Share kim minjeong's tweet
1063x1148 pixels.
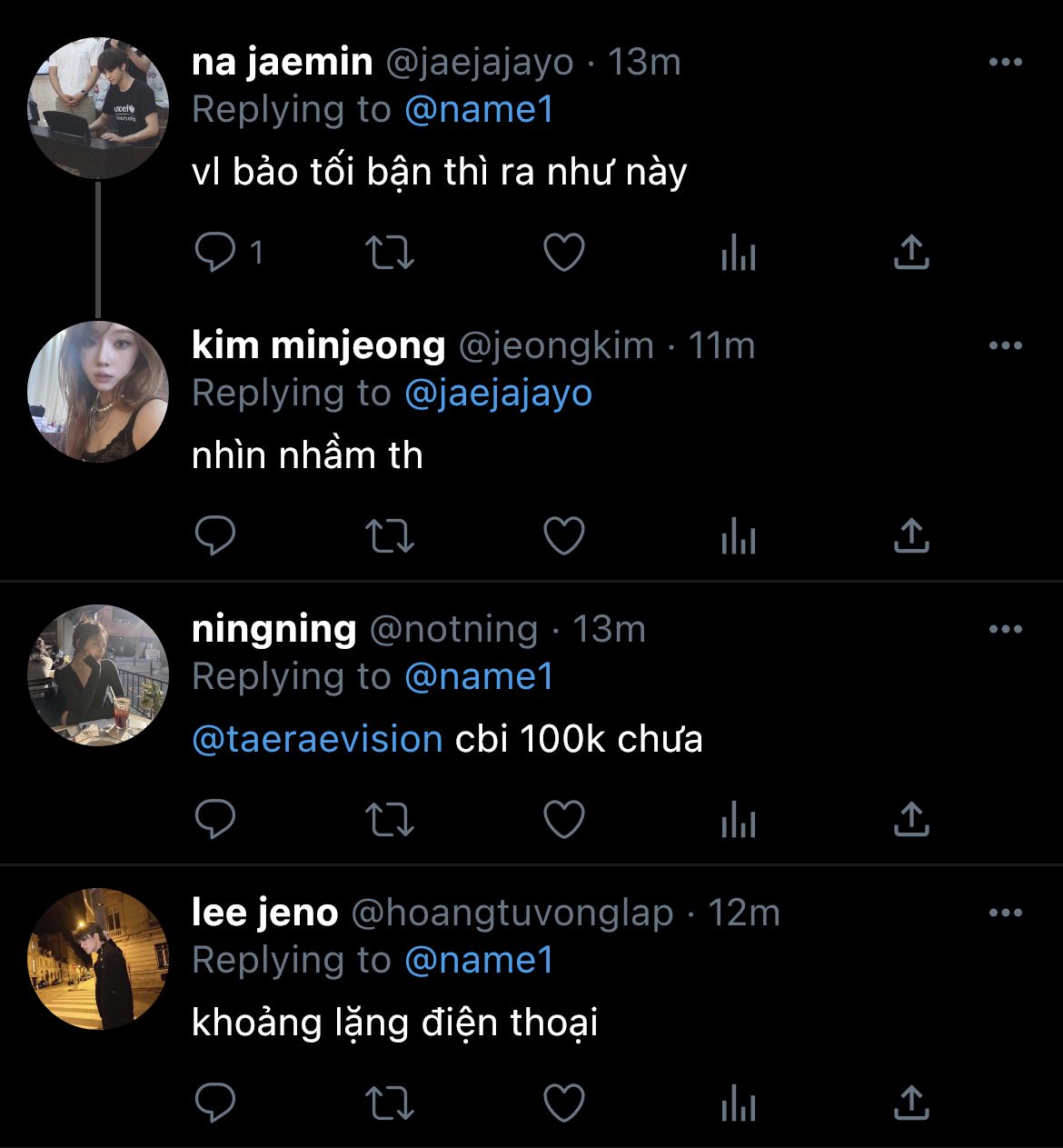(910, 536)
